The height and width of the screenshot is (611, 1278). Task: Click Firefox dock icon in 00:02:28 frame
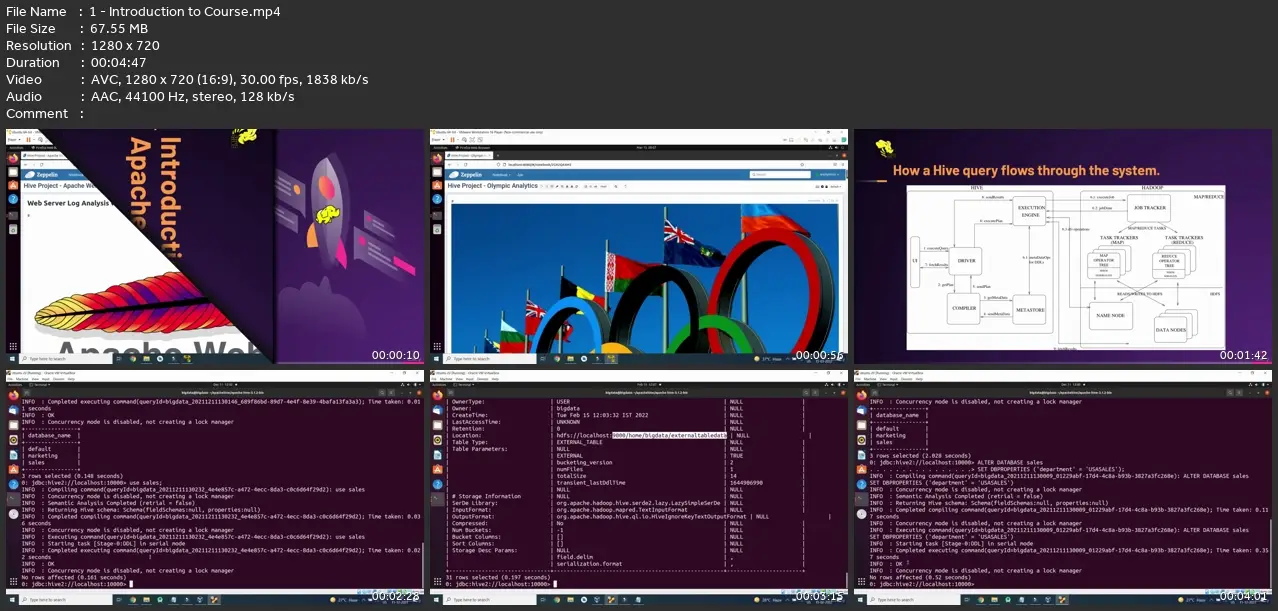click(x=13, y=395)
